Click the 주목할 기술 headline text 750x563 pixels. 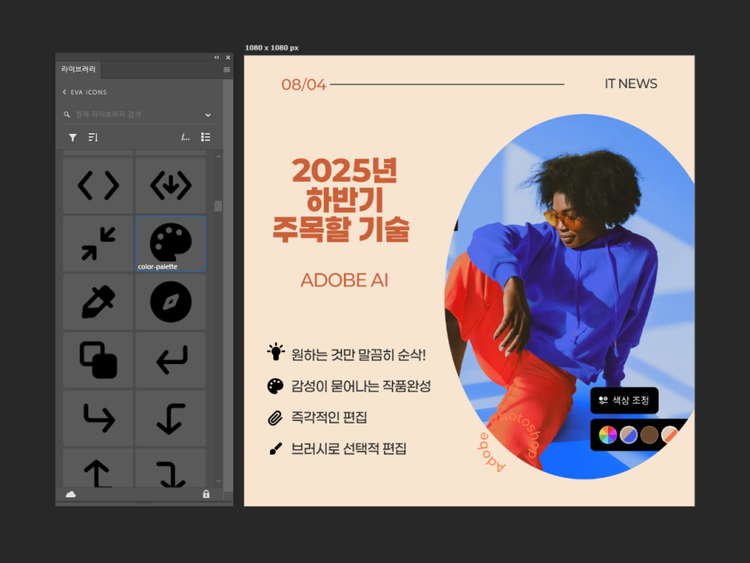click(x=341, y=229)
